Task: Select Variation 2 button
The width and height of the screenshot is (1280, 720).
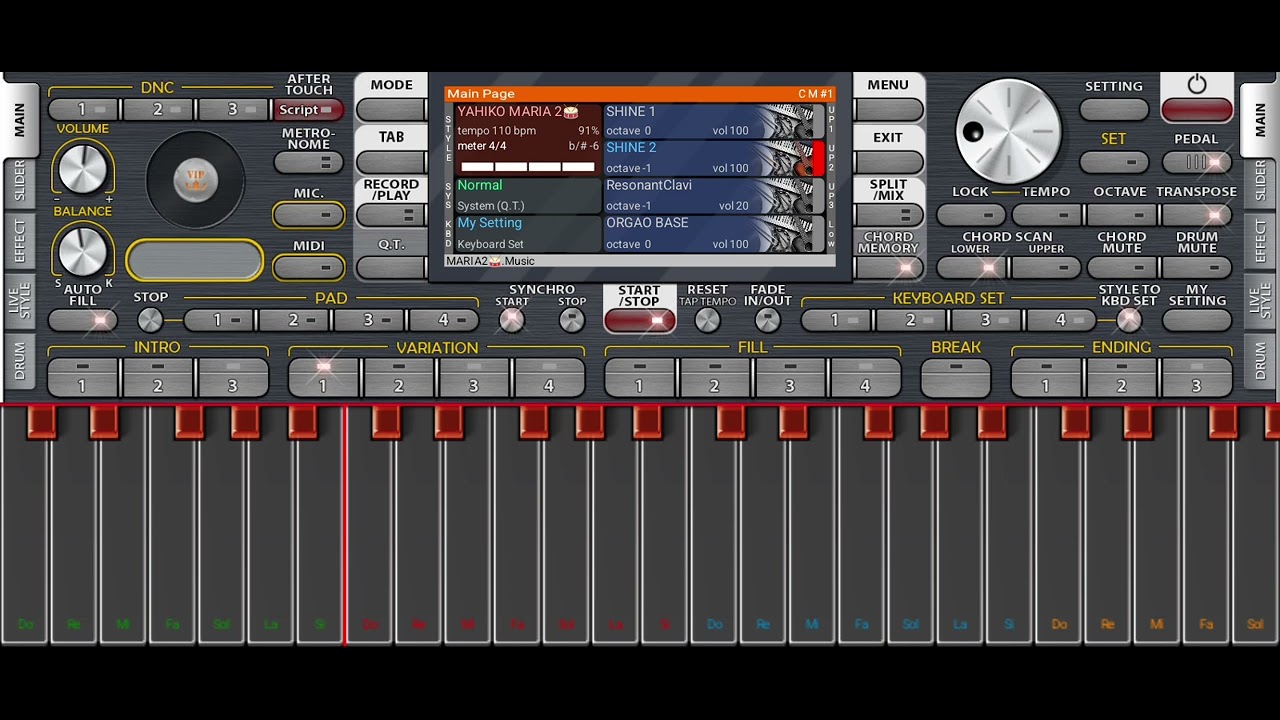Action: point(399,377)
